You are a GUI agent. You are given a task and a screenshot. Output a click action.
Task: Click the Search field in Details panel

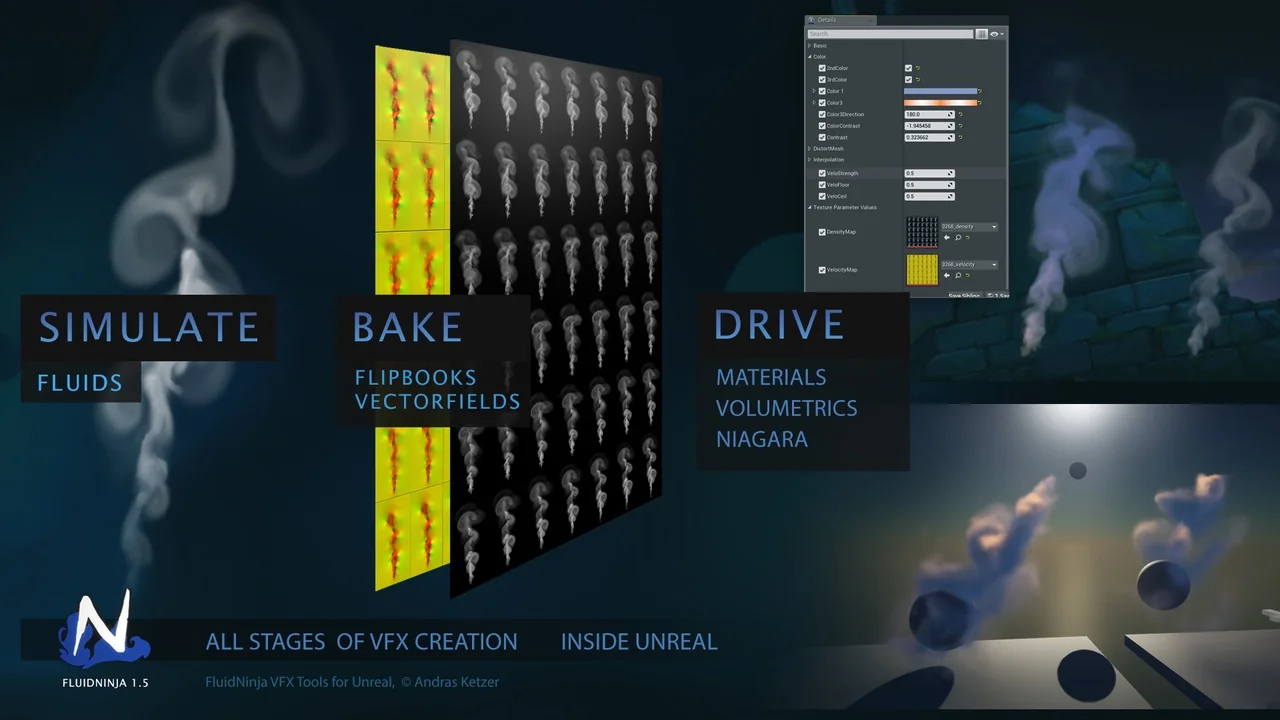point(890,34)
